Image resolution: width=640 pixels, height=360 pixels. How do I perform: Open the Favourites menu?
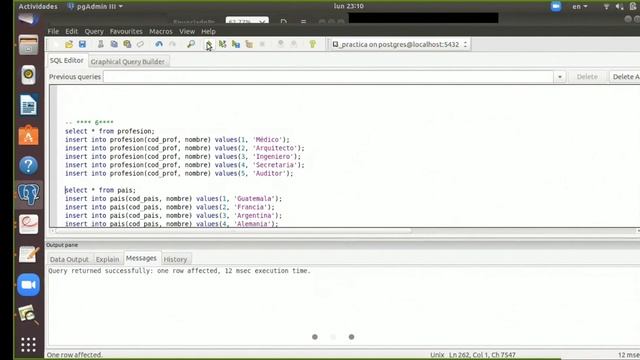coord(126,31)
